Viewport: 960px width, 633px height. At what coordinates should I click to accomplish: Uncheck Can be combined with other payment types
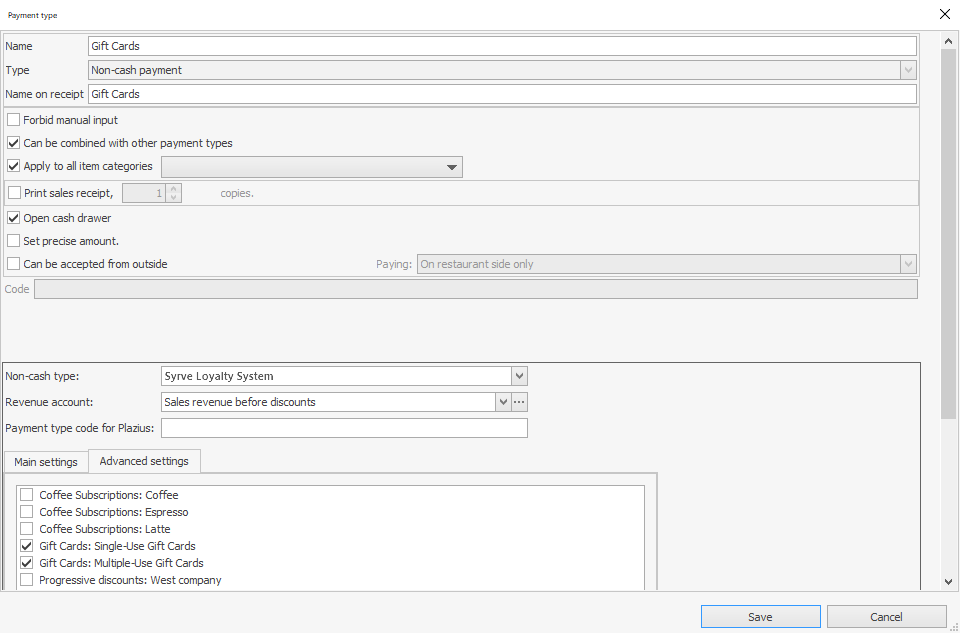(14, 143)
